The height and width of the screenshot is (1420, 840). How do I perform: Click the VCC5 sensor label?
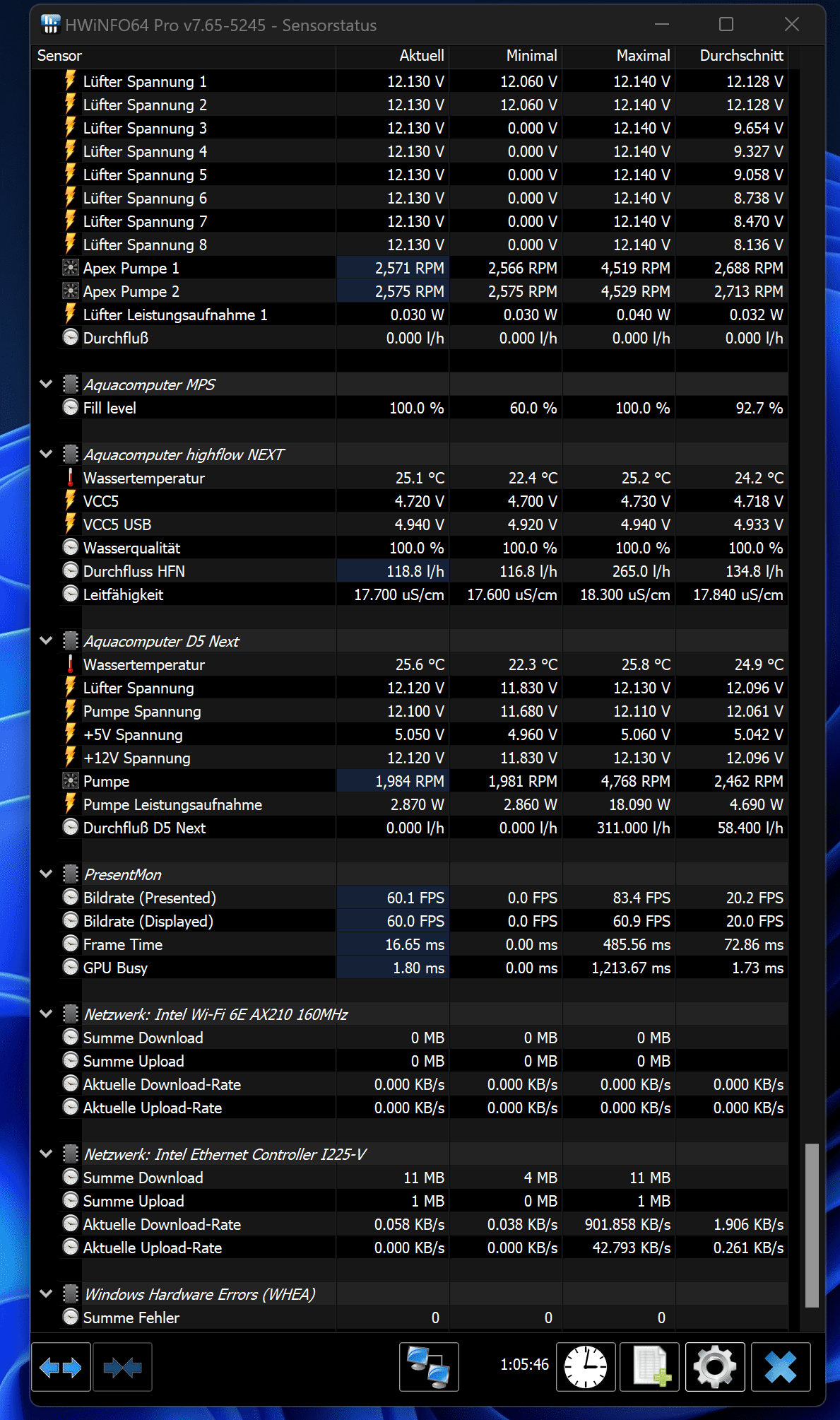101,501
